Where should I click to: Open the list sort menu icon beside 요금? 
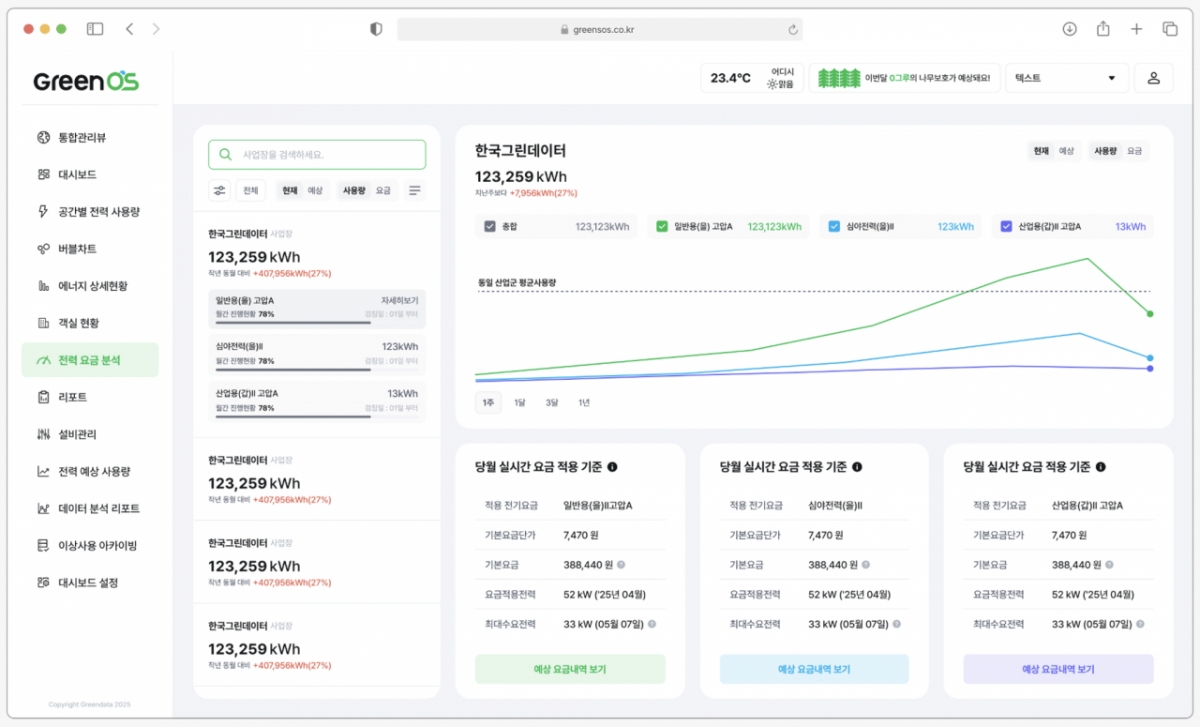(414, 189)
